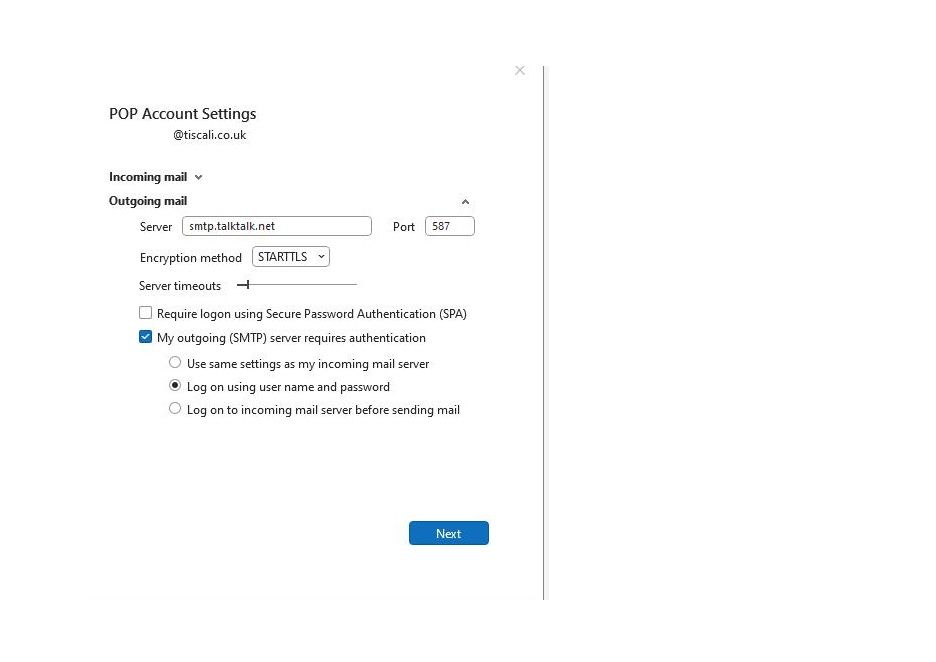
Task: Click the Outgoing mail section heading
Action: click(148, 201)
